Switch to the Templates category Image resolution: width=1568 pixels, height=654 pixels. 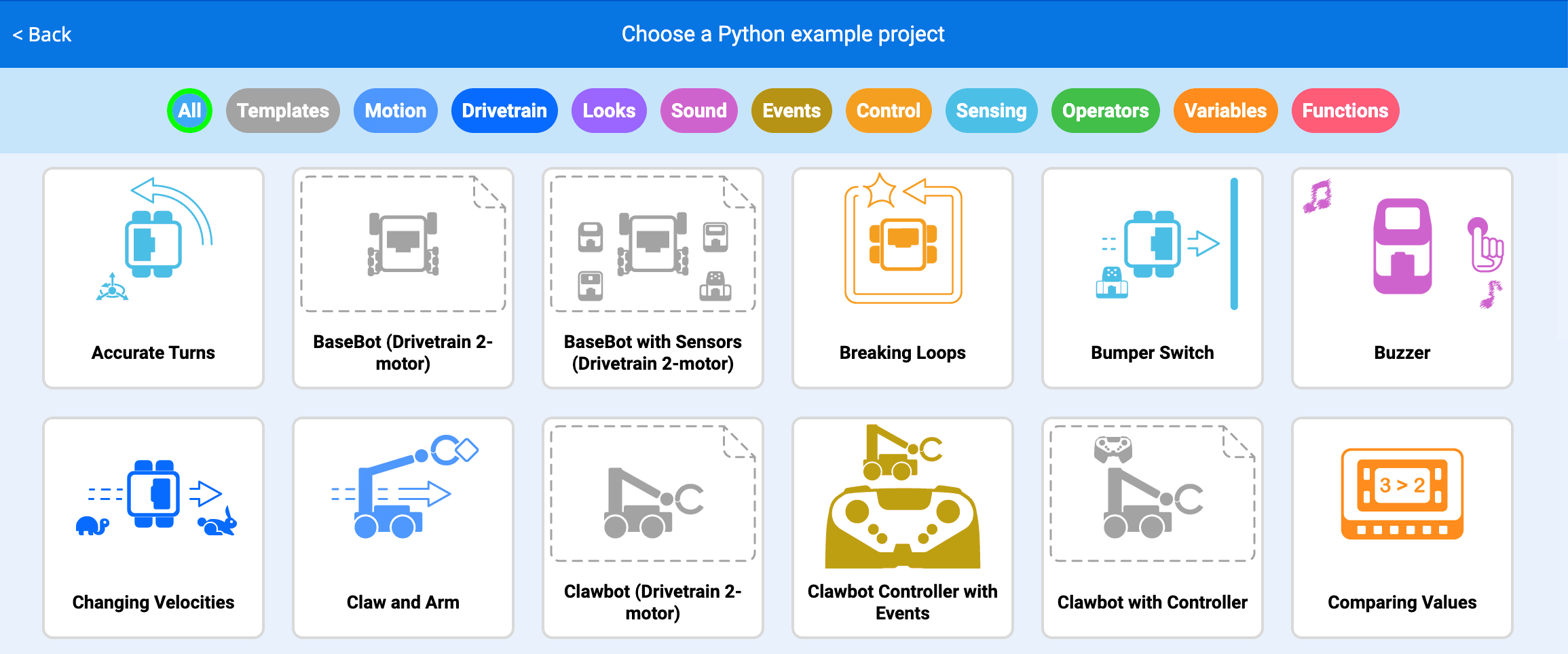coord(282,111)
